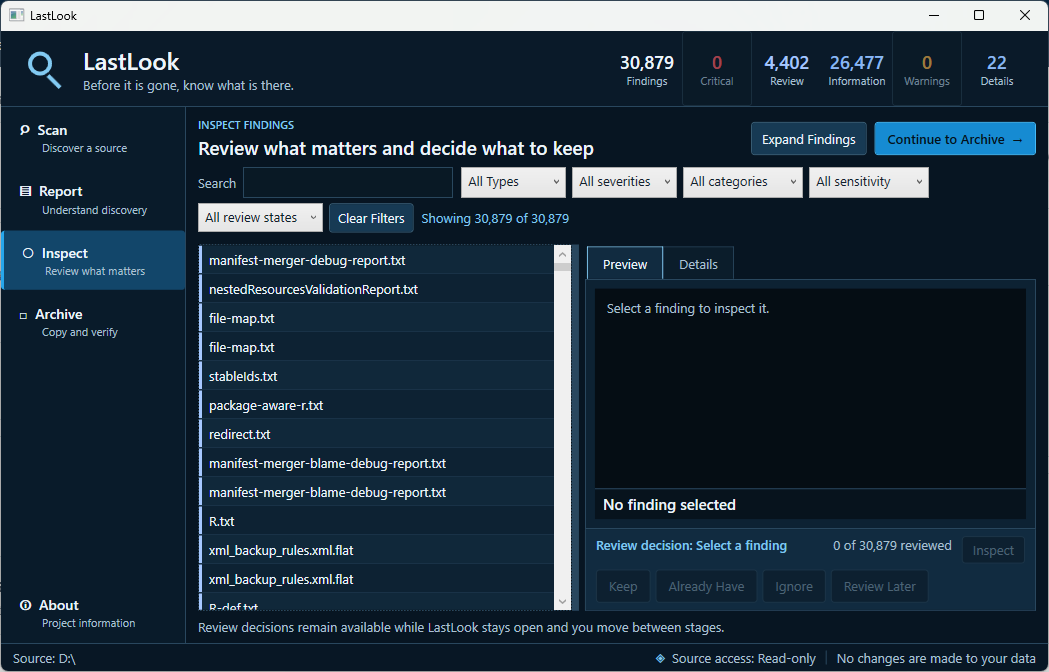Click the Keep decision button
This screenshot has width=1049, height=672.
(x=623, y=586)
